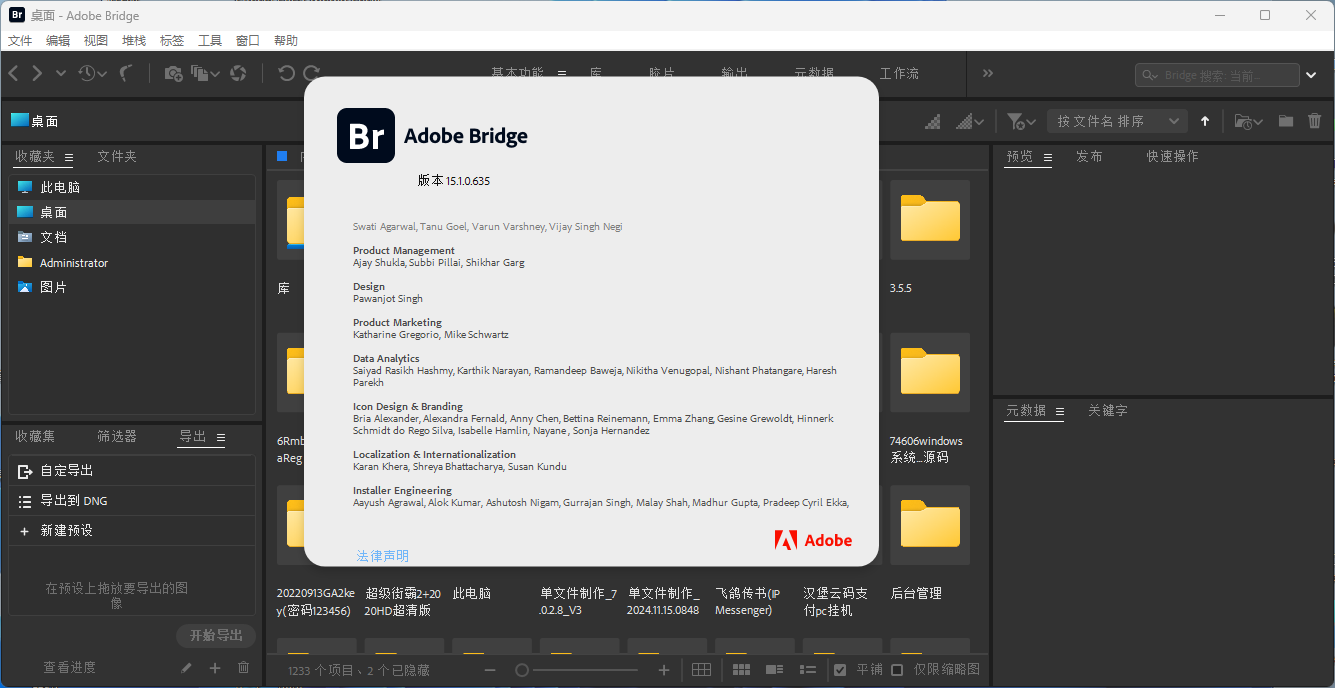
Task: Open the history dropdown chevron next to forward
Action: tap(61, 73)
